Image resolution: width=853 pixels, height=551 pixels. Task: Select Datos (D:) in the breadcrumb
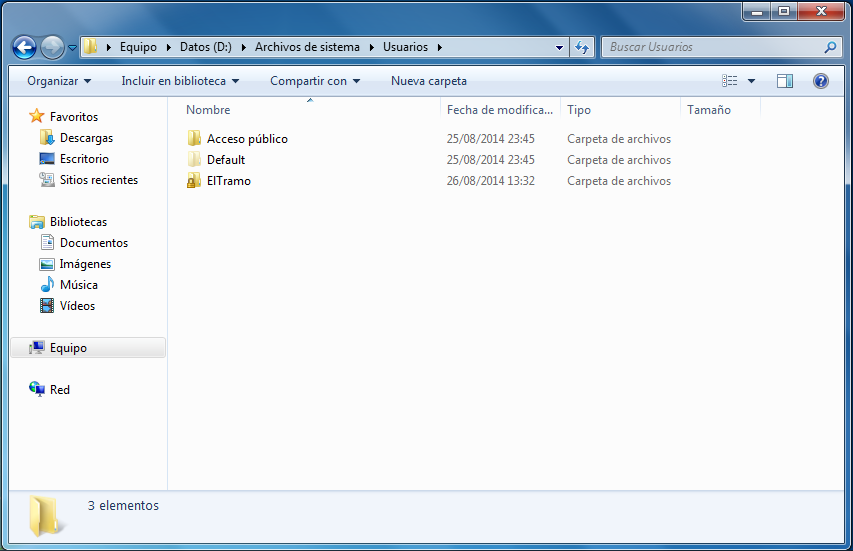[x=206, y=47]
